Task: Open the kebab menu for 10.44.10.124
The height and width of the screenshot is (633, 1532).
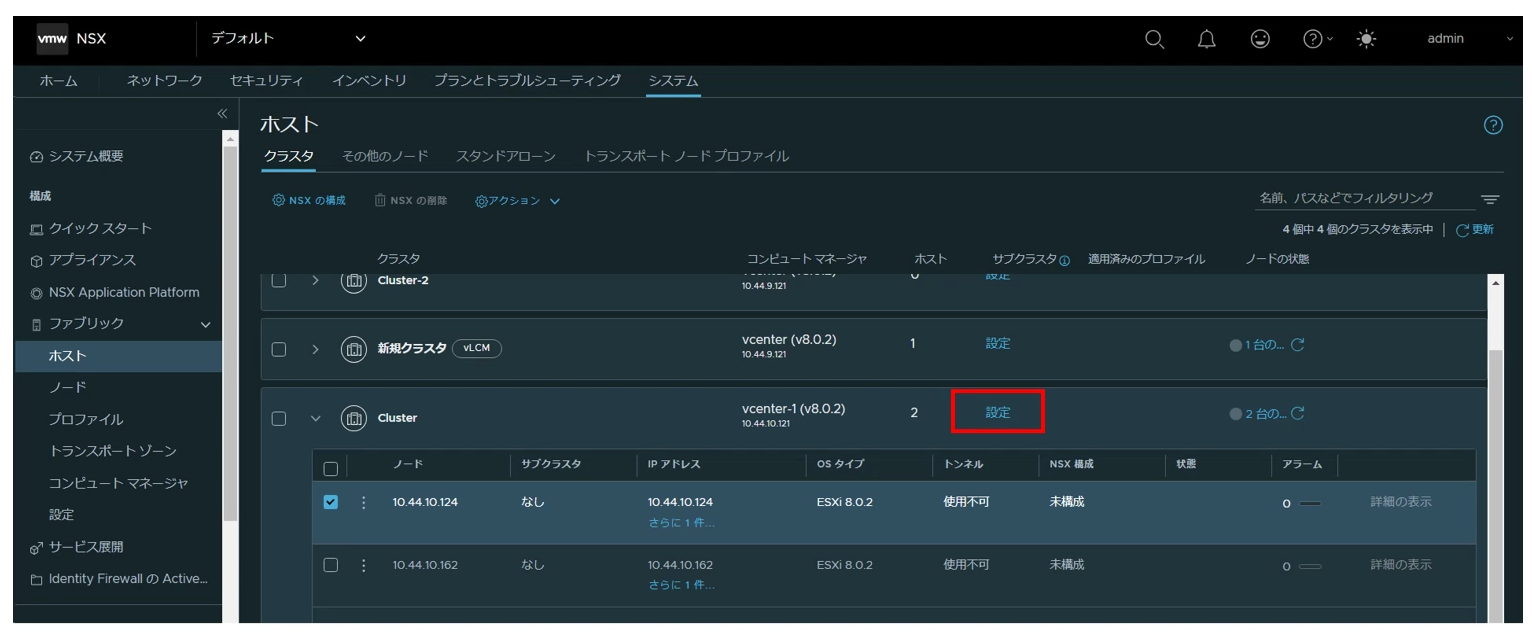Action: (363, 503)
